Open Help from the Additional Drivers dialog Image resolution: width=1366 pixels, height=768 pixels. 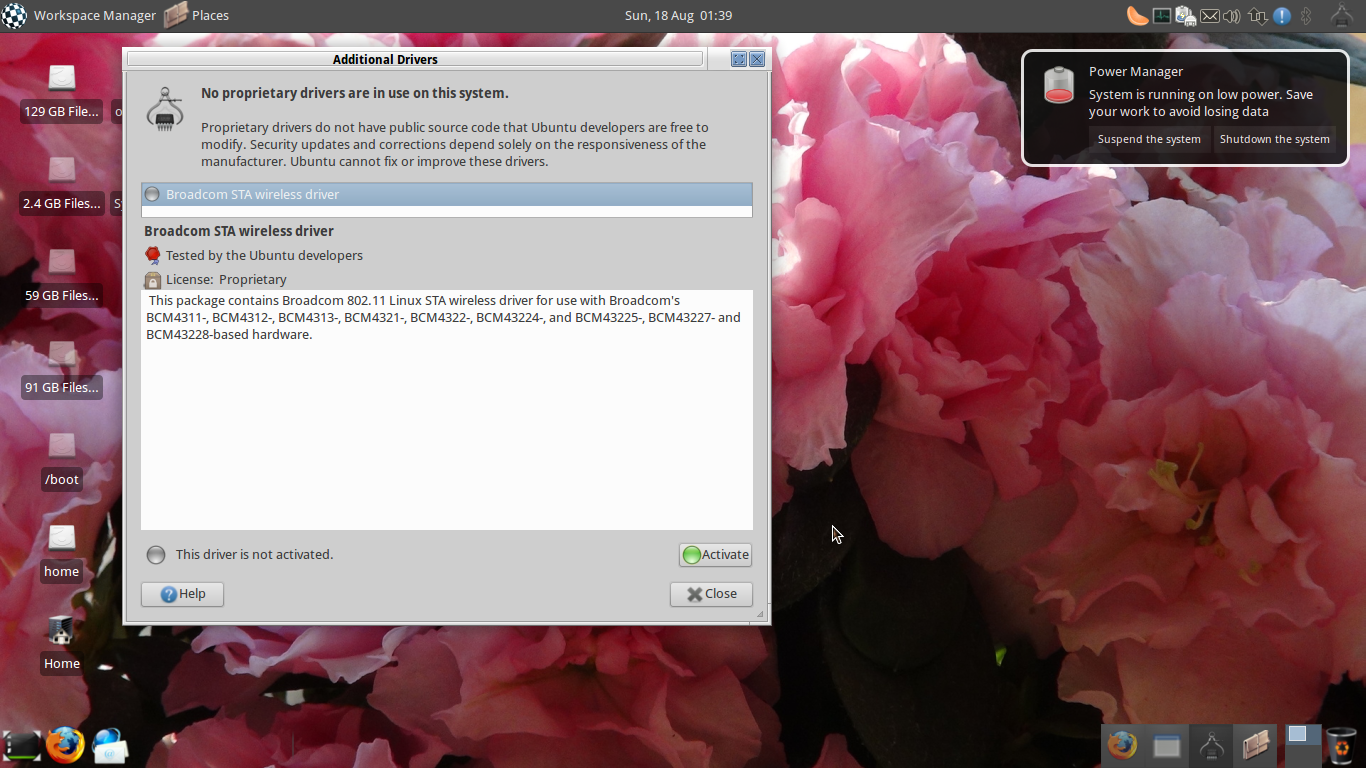coord(182,594)
